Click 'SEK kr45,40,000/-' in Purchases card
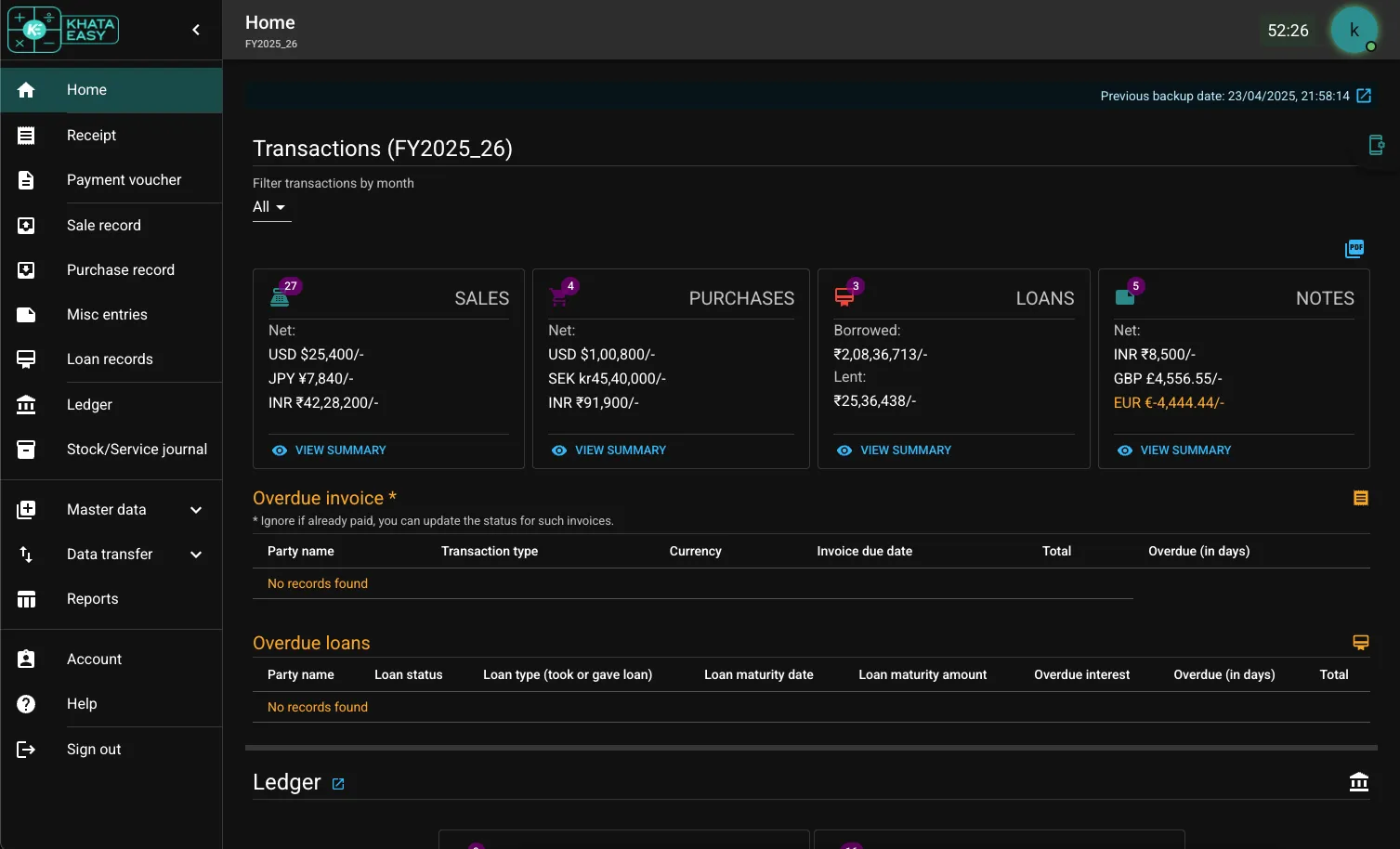This screenshot has height=849, width=1400. click(607, 379)
